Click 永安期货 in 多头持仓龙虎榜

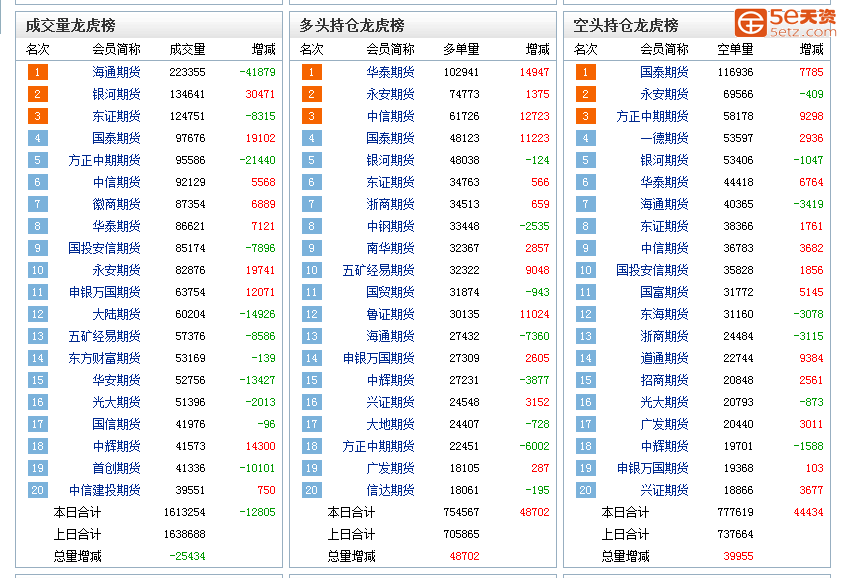(x=390, y=94)
